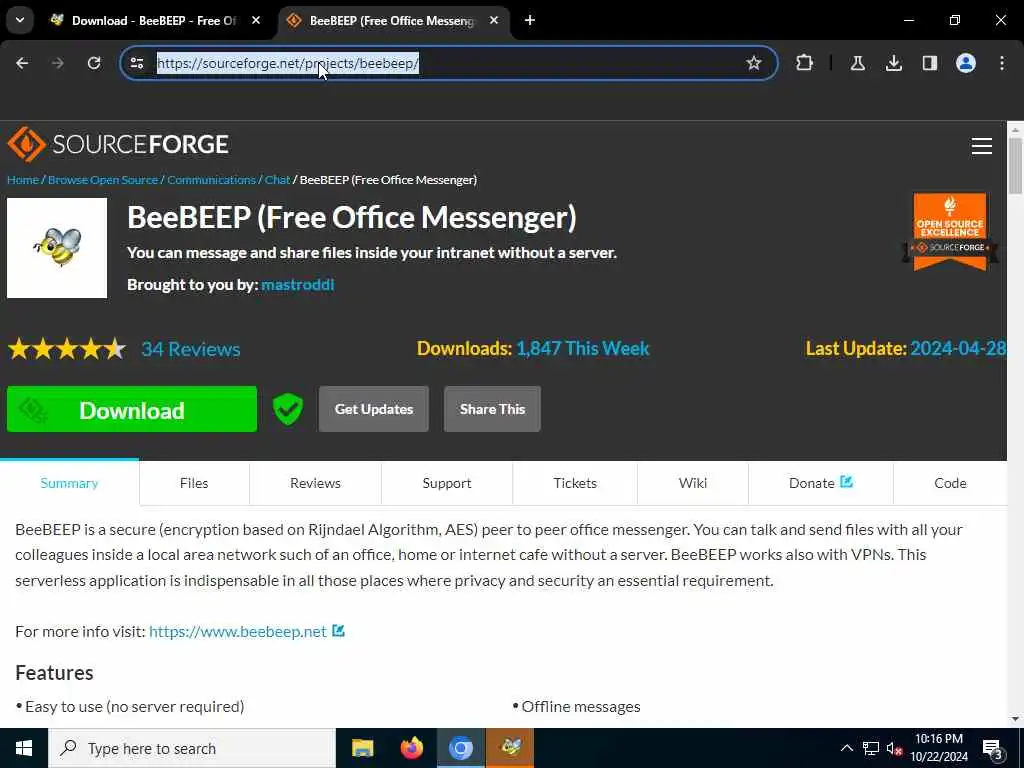The width and height of the screenshot is (1024, 768).
Task: Click the 2024-04-28 last update date
Action: tap(958, 349)
